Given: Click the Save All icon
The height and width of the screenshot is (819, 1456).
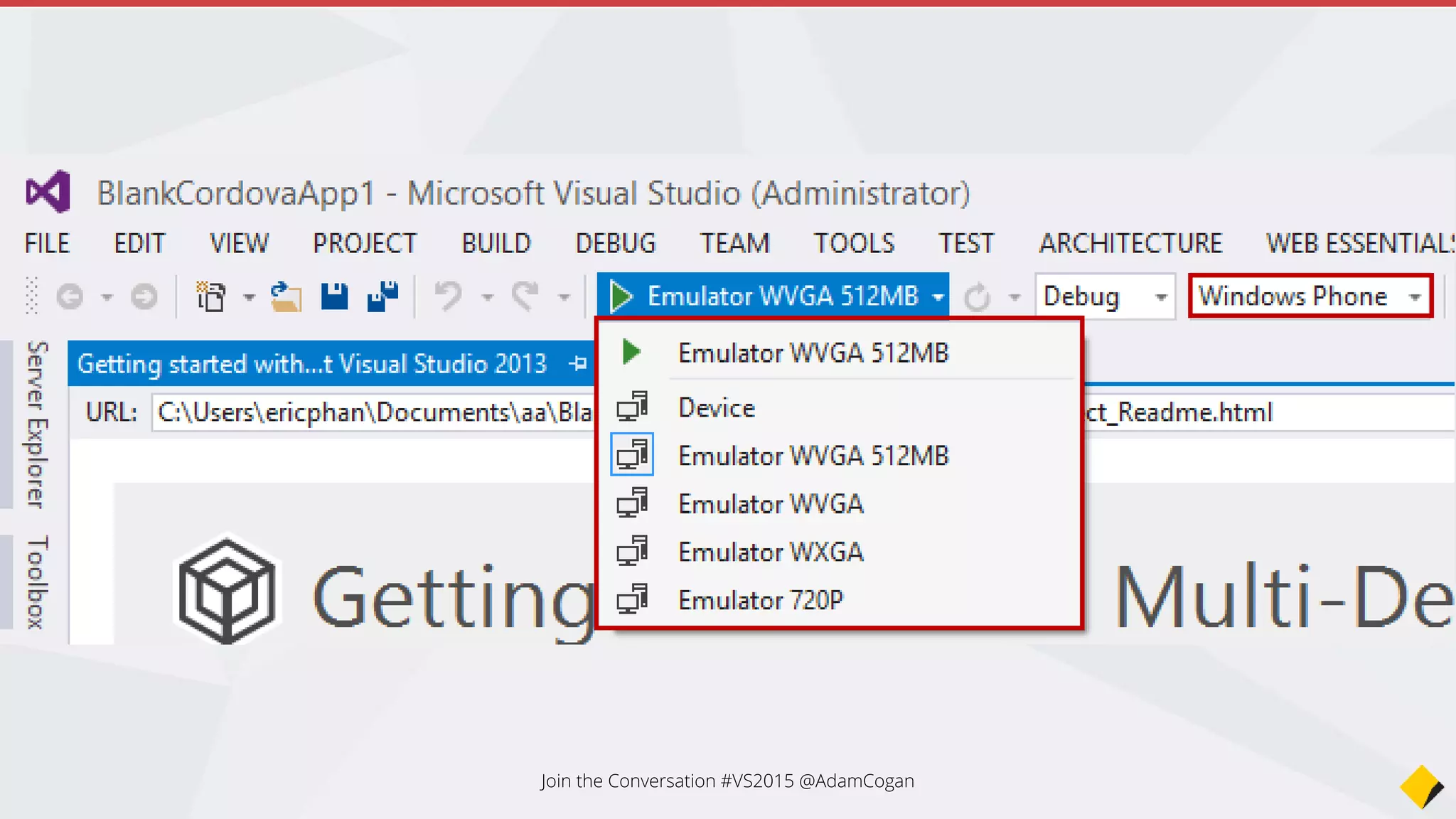Looking at the screenshot, I should (x=383, y=296).
